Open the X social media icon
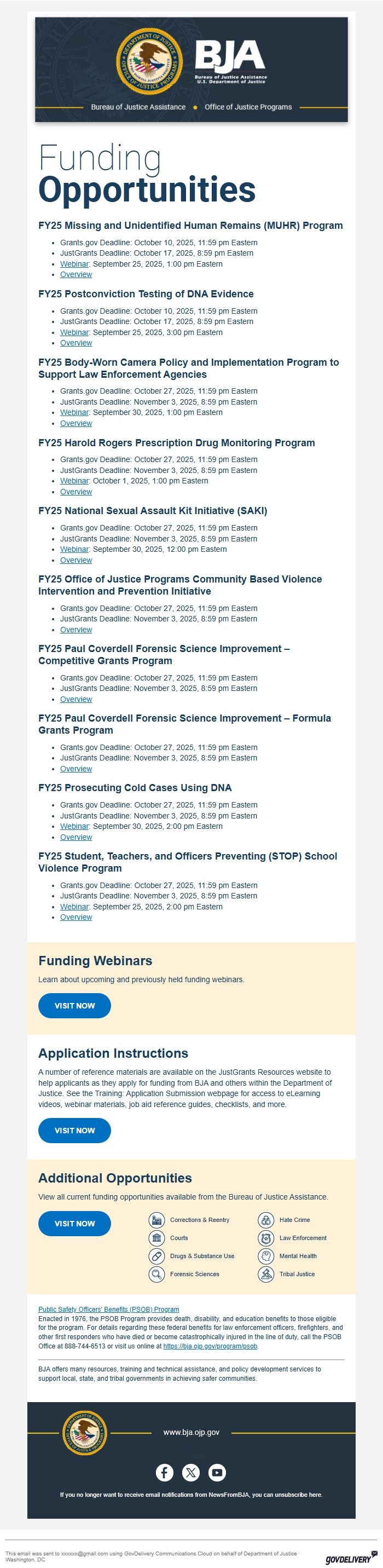The width and height of the screenshot is (383, 1568). coord(191,1472)
